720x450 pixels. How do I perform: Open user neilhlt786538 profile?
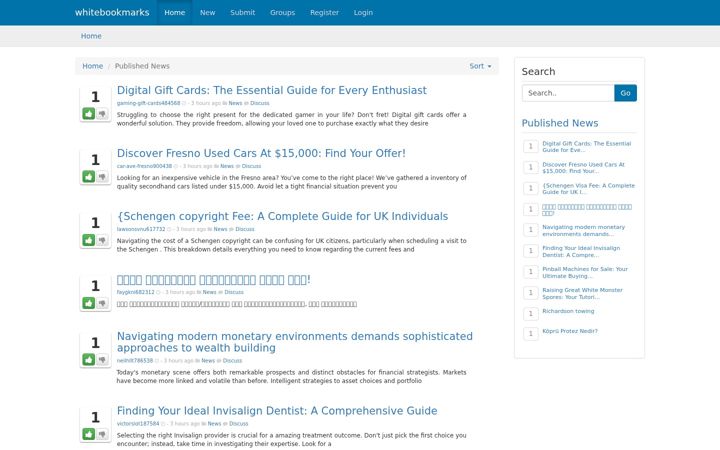pyautogui.click(x=135, y=360)
